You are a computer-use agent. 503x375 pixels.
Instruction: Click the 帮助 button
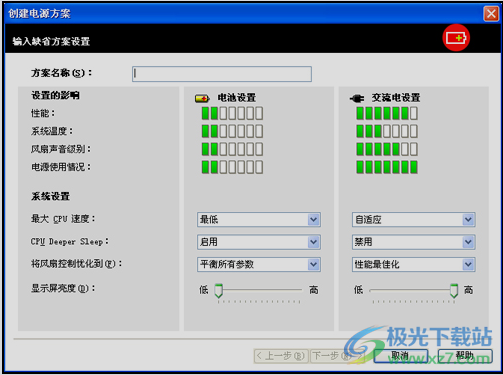pyautogui.click(x=465, y=356)
